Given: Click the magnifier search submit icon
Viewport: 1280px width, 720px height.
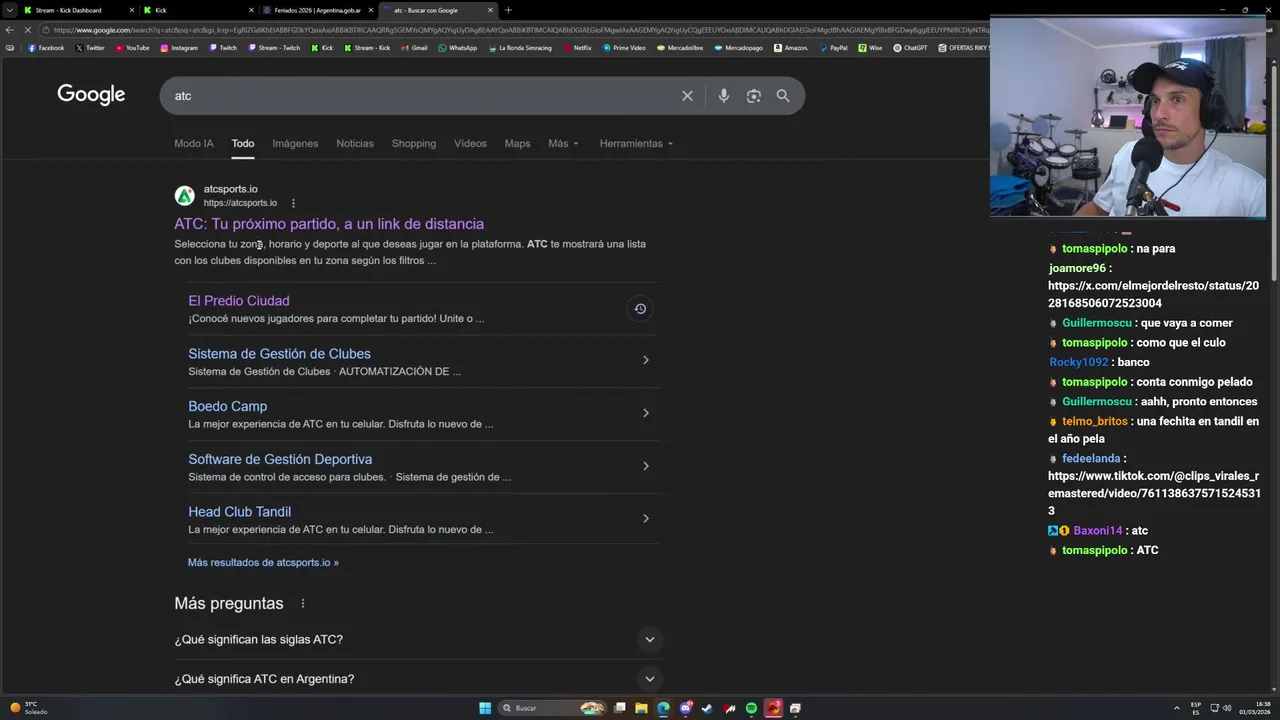Looking at the screenshot, I should pos(783,96).
